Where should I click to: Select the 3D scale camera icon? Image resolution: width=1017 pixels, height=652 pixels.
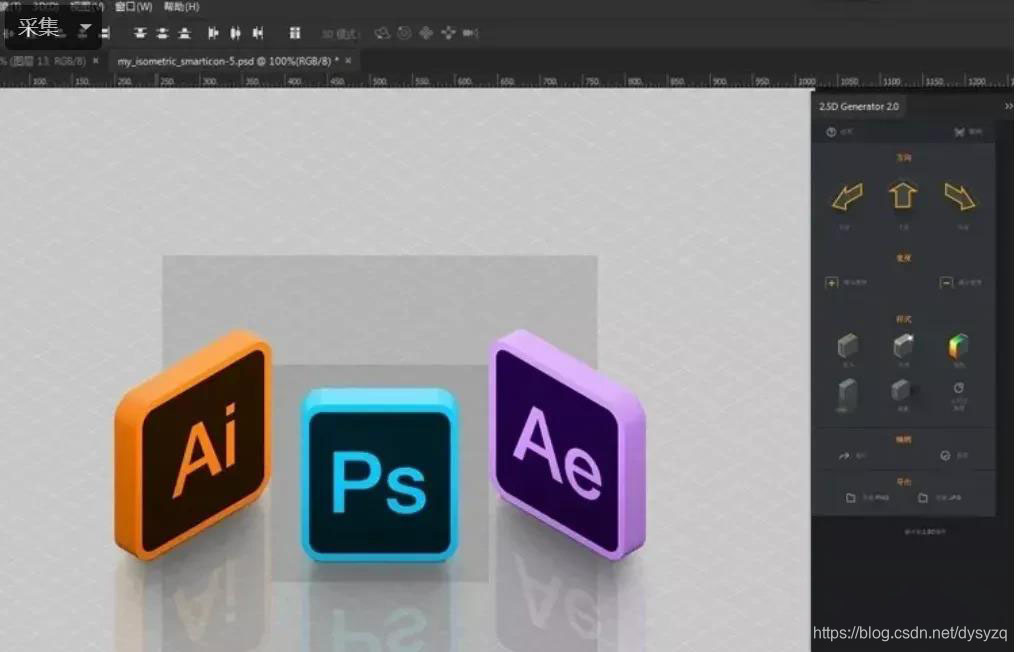pos(471,33)
